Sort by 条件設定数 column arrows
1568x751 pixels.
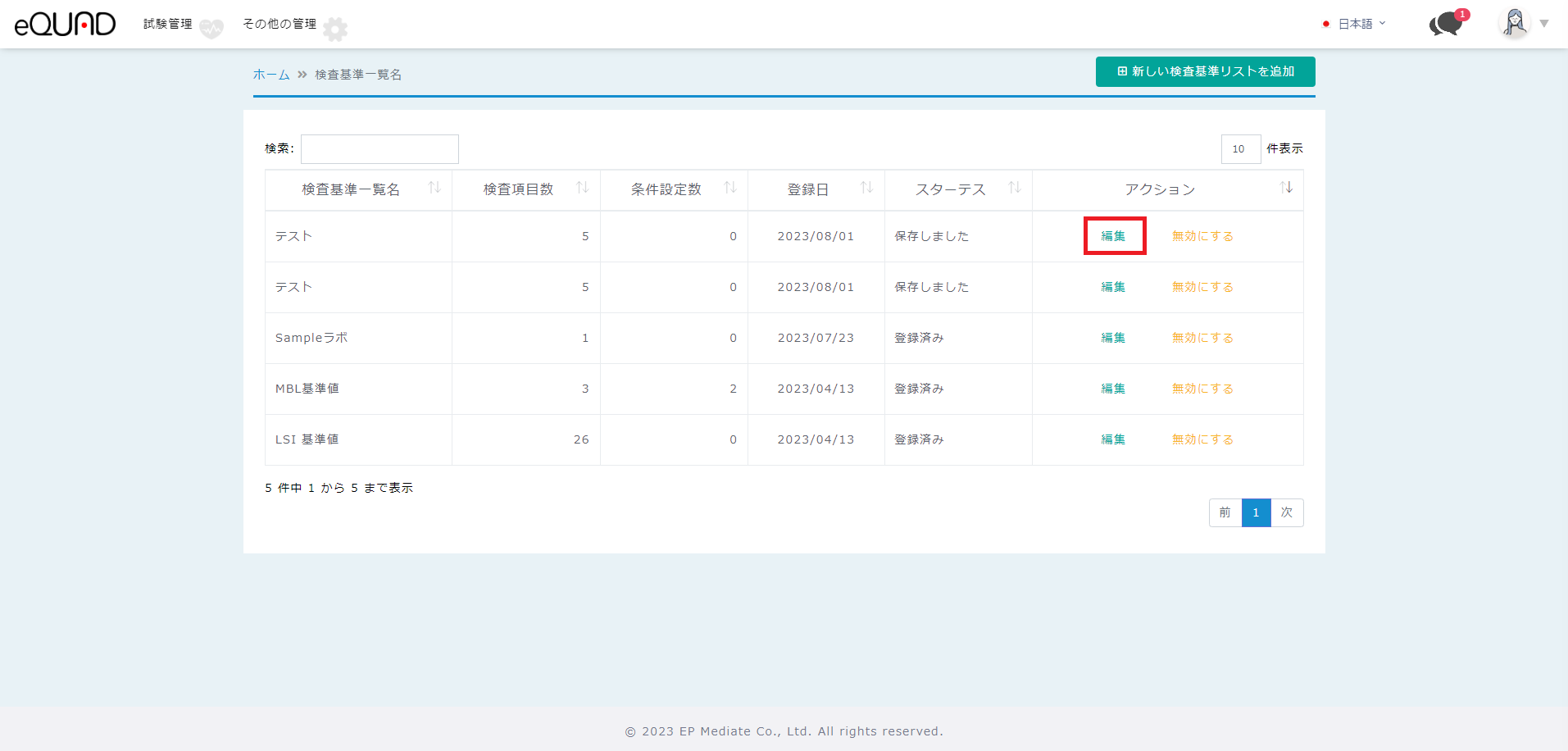point(730,188)
